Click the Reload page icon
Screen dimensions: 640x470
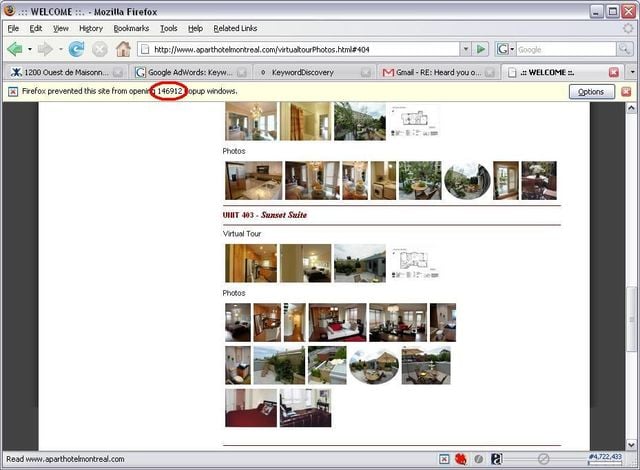[76, 49]
